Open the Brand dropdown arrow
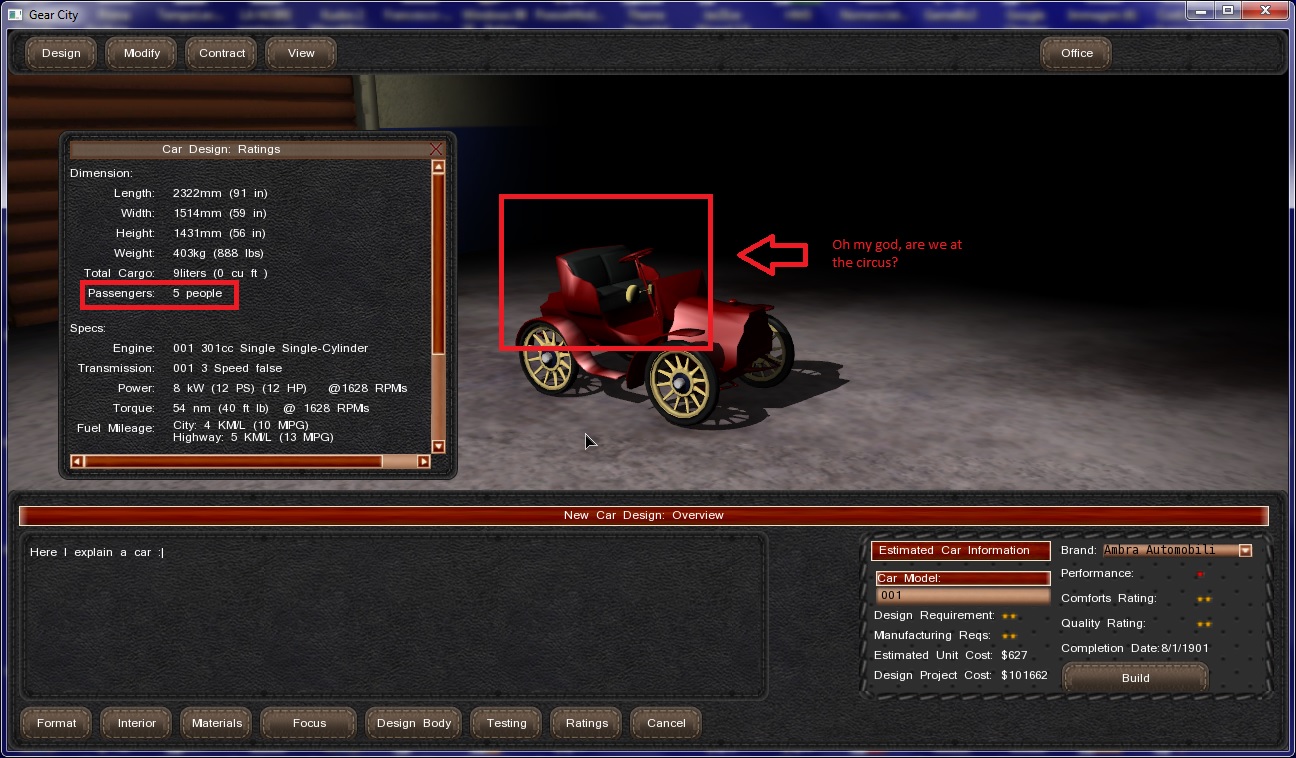The height and width of the screenshot is (758, 1296). pos(1245,550)
